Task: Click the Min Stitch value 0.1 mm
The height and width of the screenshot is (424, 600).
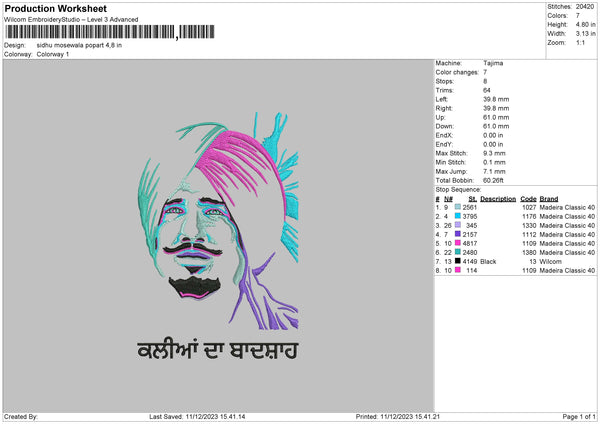Action: (494, 162)
